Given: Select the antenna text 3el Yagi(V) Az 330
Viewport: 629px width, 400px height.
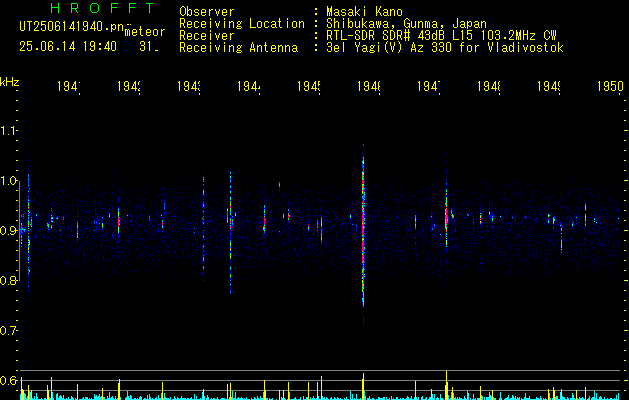Looking at the screenshot, I should (x=390, y=48).
